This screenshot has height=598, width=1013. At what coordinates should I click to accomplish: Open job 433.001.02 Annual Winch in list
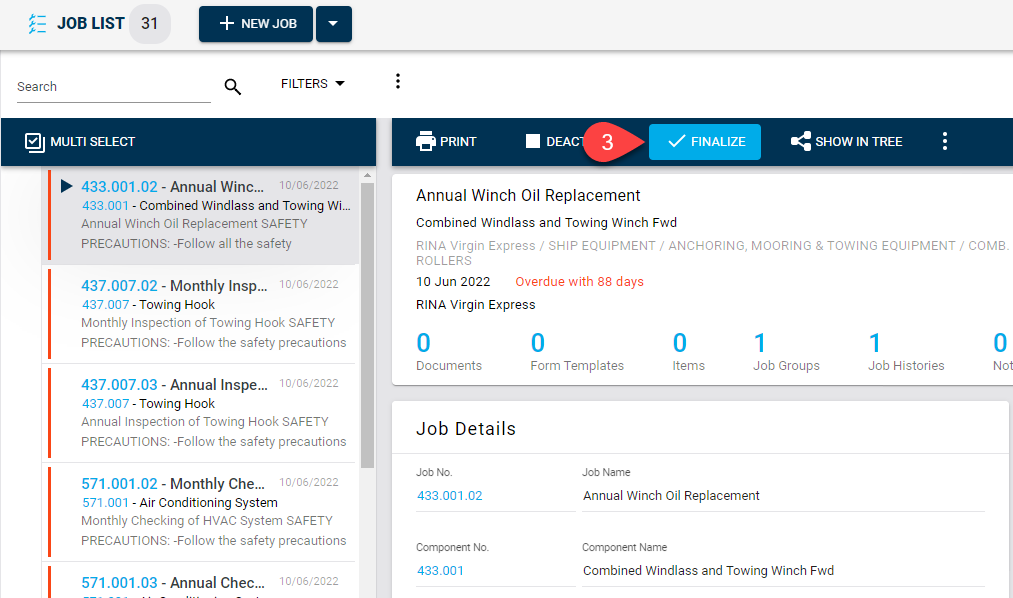(x=172, y=187)
